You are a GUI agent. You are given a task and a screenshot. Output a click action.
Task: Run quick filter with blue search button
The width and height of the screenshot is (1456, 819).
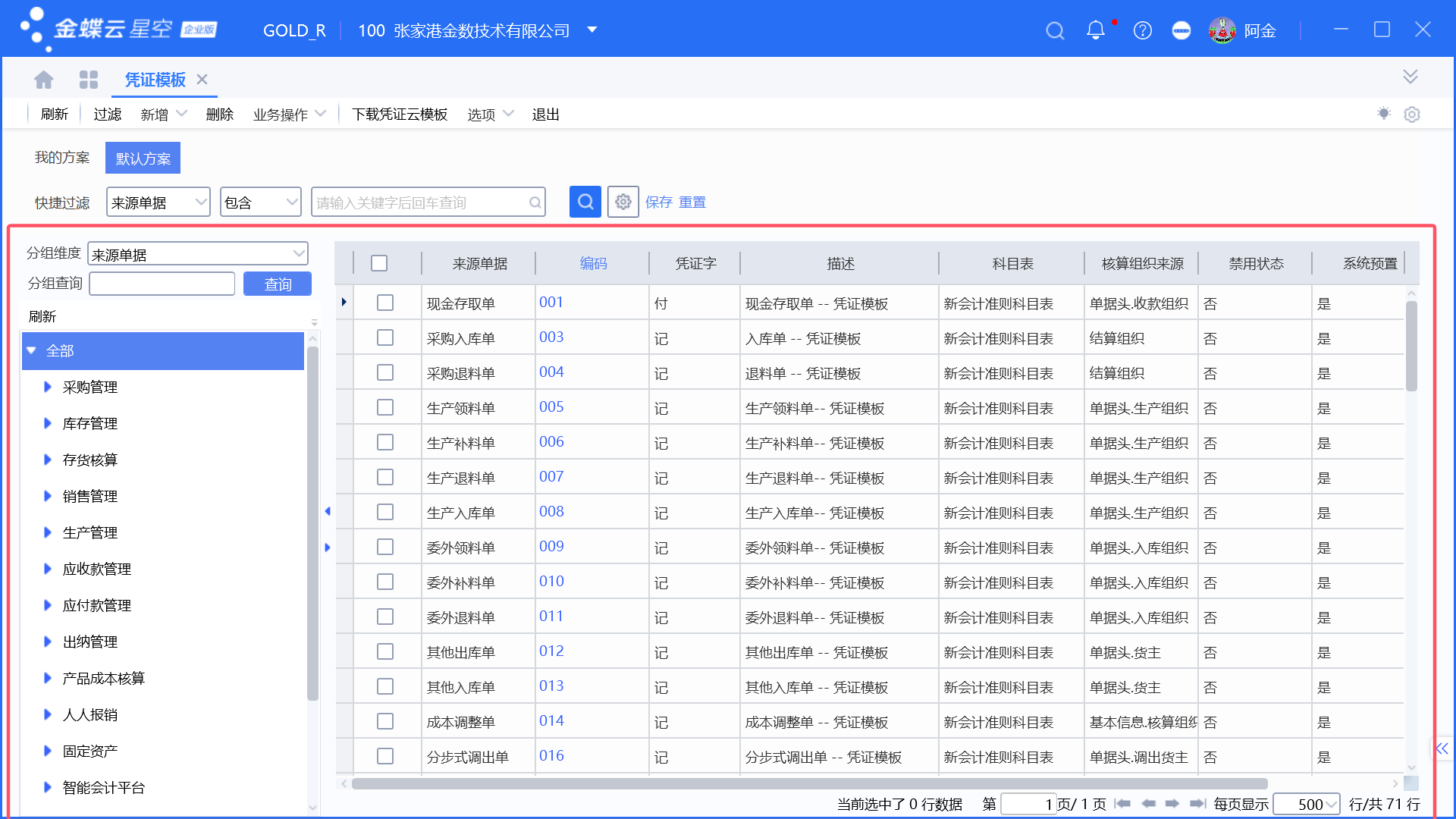(x=585, y=202)
